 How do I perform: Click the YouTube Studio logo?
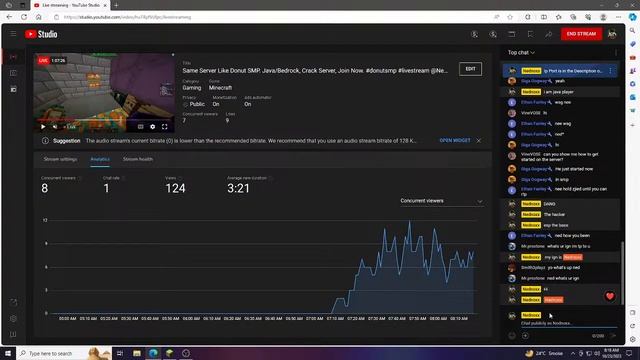tap(41, 34)
